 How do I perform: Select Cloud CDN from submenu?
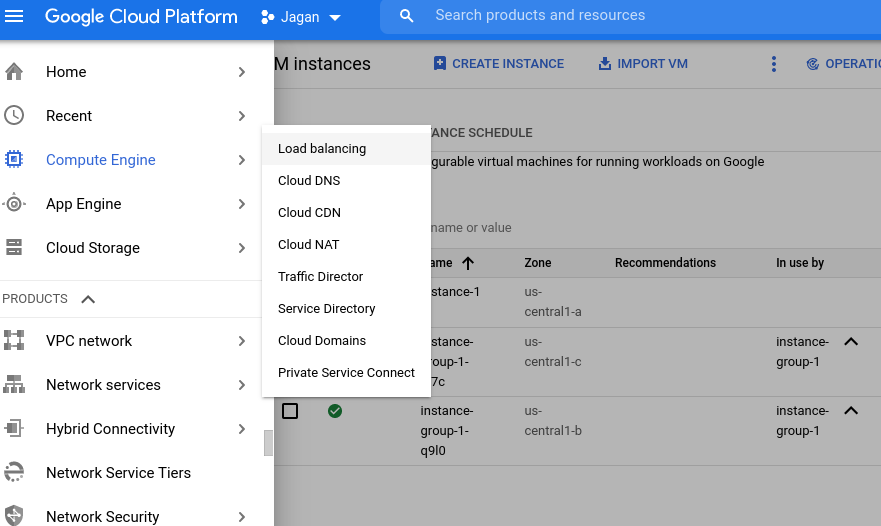click(346, 213)
